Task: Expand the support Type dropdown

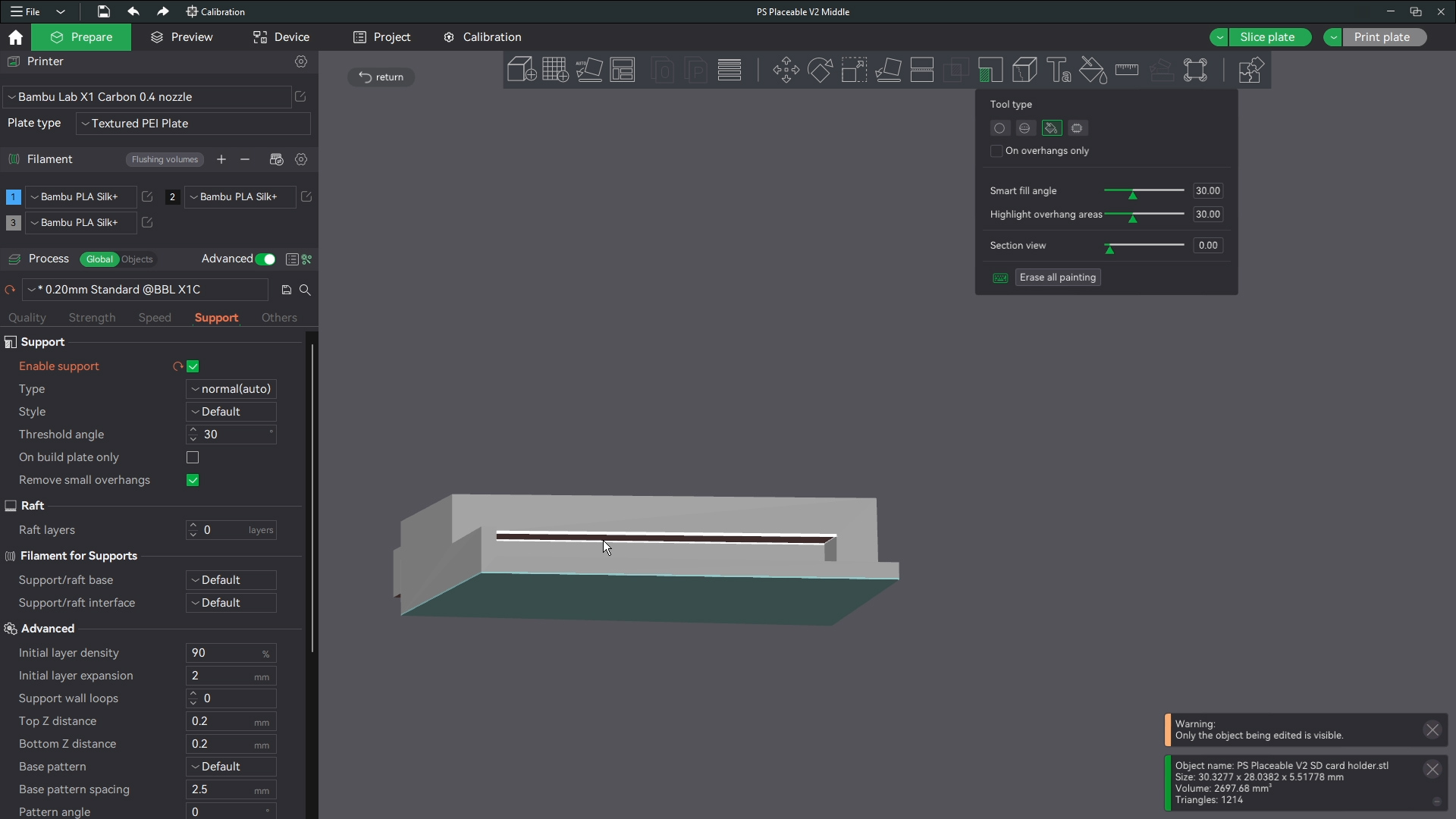Action: (x=231, y=389)
